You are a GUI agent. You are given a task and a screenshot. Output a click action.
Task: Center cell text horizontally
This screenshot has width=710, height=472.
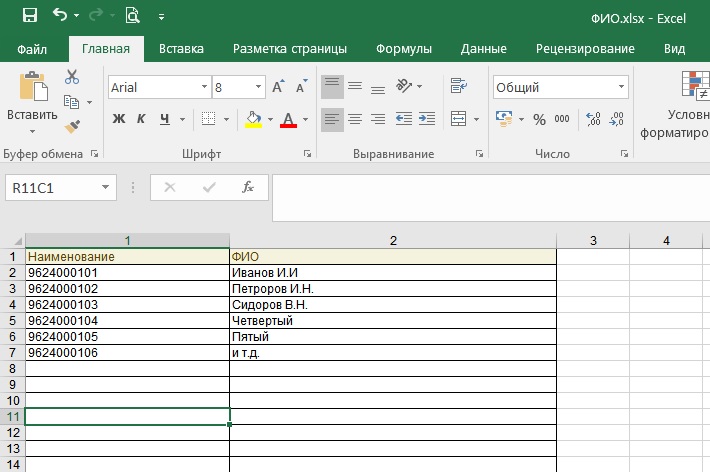point(355,119)
